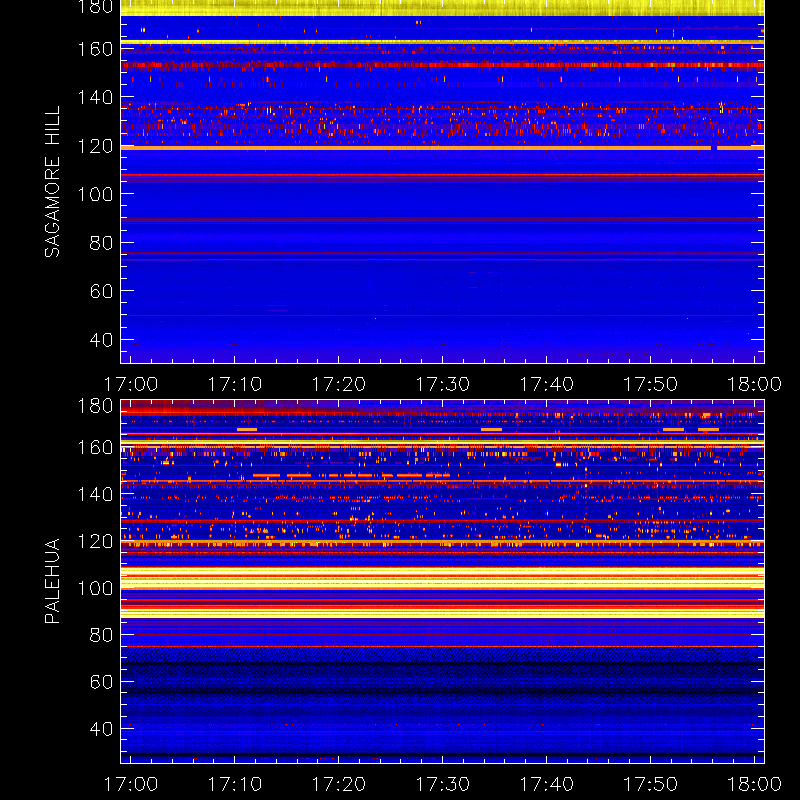
Task: Pick the 80 tick label on Palehua axis
Action: (x=101, y=635)
